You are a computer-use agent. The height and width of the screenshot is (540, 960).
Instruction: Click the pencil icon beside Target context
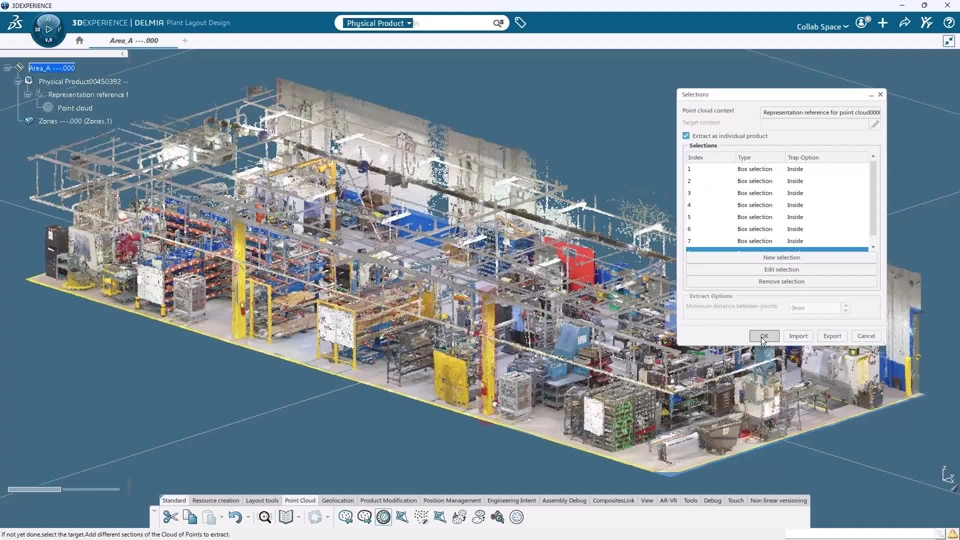875,124
